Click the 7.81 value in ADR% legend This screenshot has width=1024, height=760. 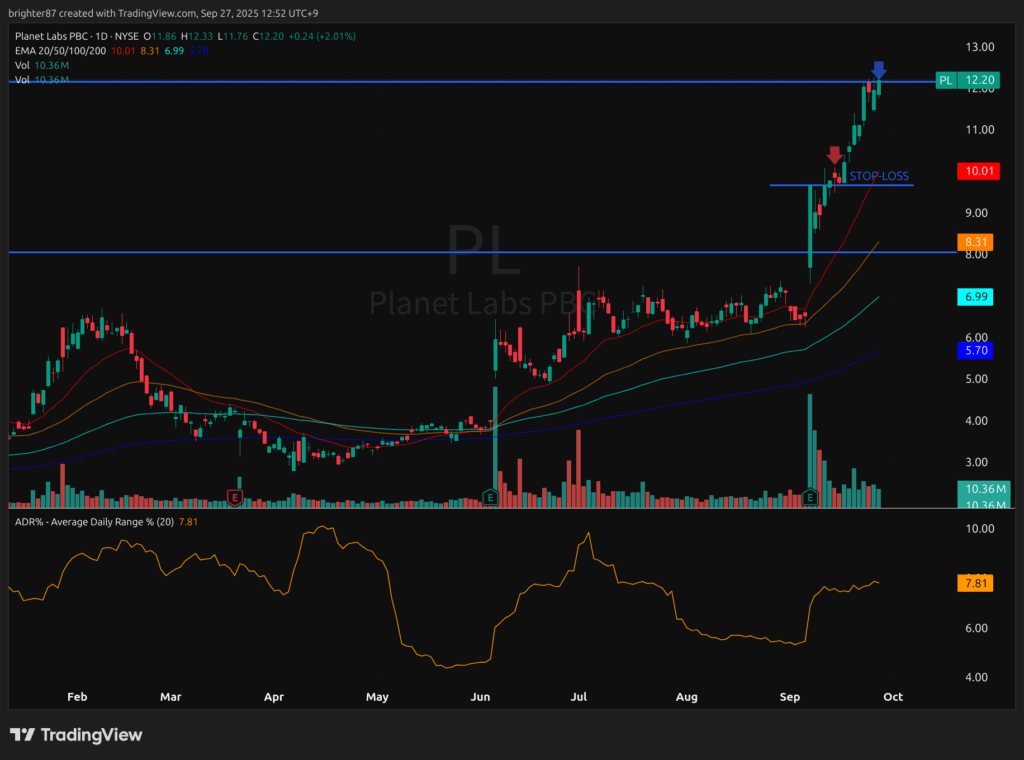[188, 522]
